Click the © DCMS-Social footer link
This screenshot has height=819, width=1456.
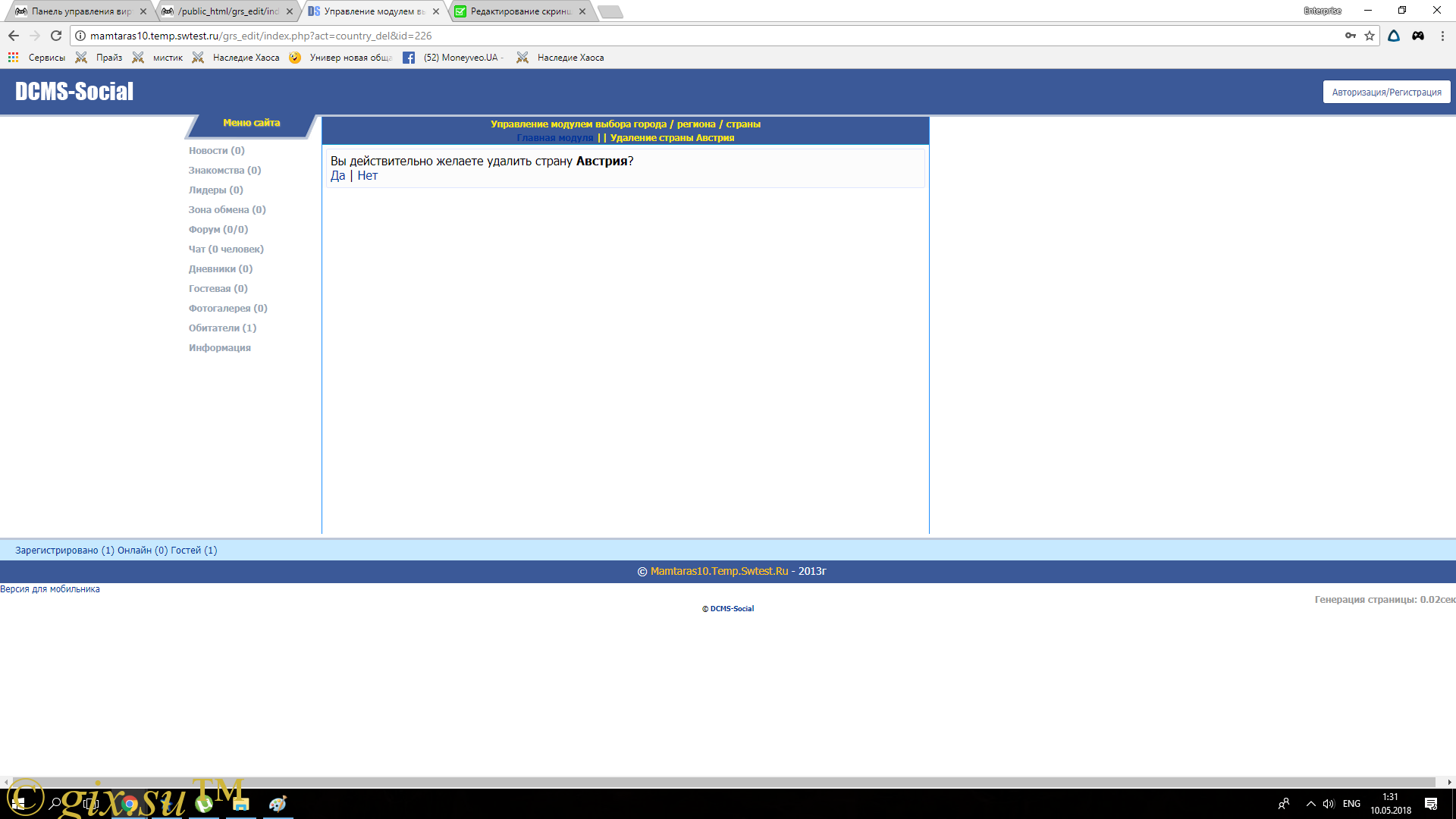pyautogui.click(x=728, y=609)
